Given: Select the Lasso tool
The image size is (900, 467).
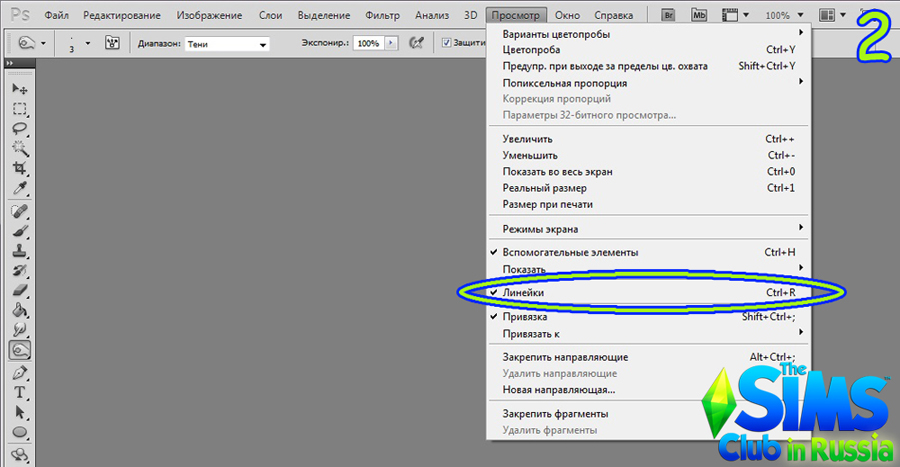Looking at the screenshot, I should 19,129.
